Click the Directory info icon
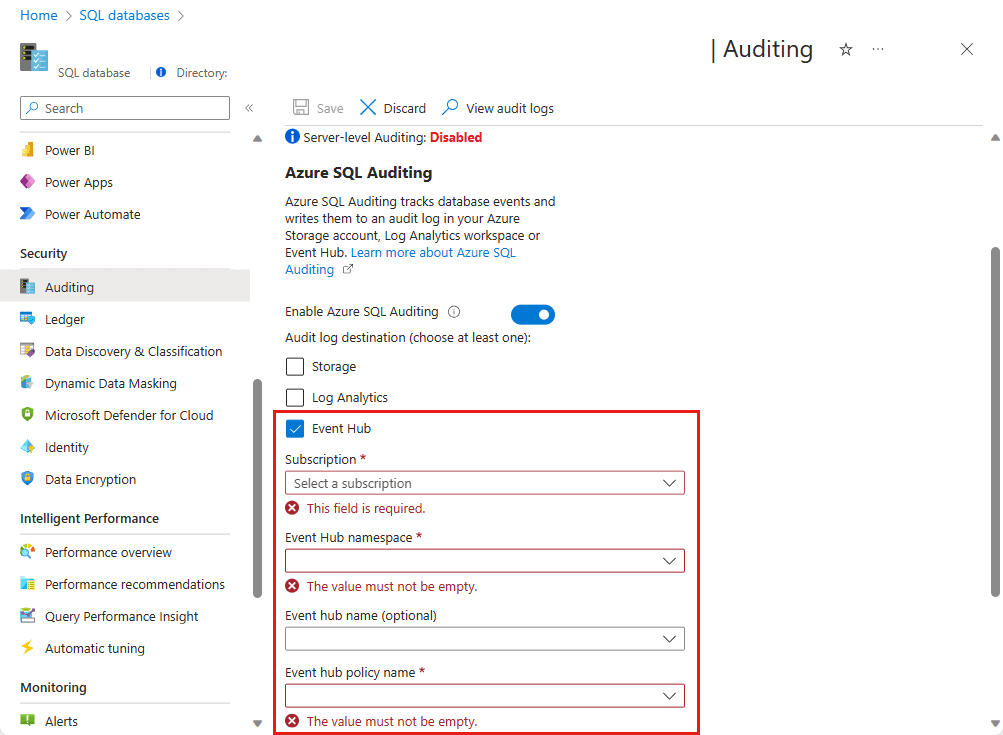1003x735 pixels. click(161, 72)
